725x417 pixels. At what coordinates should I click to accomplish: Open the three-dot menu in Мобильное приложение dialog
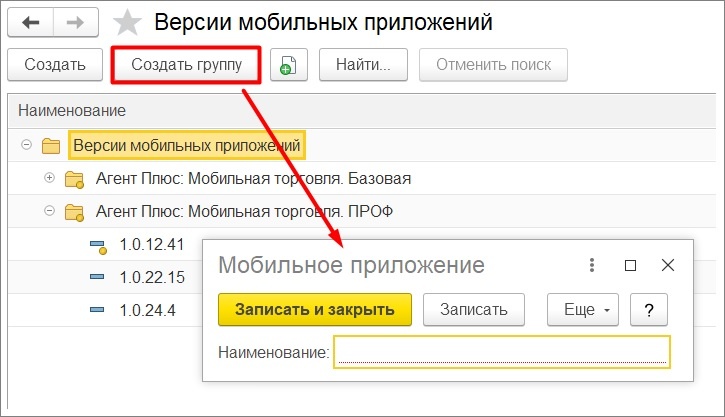592,265
